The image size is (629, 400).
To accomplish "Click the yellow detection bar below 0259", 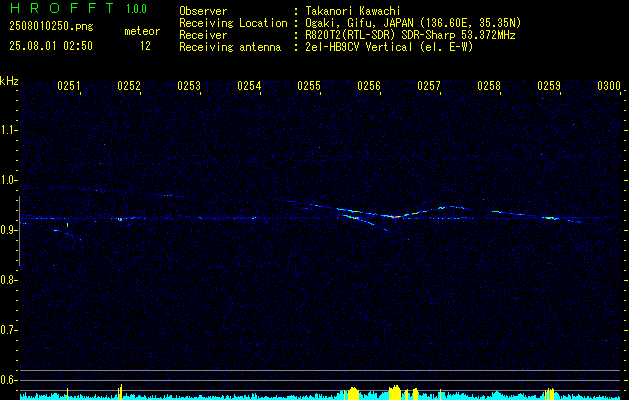I will click(550, 394).
